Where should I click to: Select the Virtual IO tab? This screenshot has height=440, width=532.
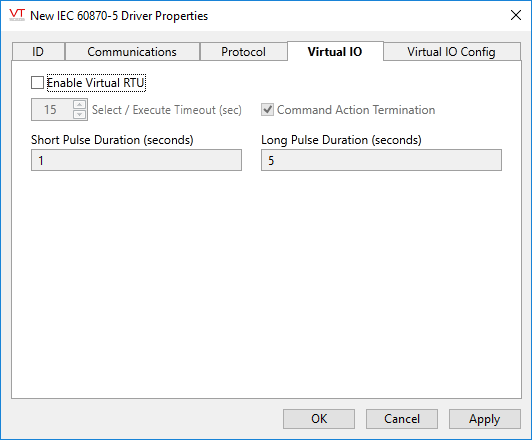click(335, 52)
